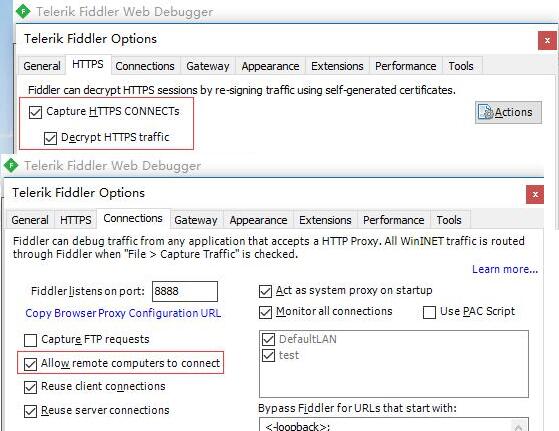
Task: Click the Actions button with certificate icon
Action: point(508,112)
